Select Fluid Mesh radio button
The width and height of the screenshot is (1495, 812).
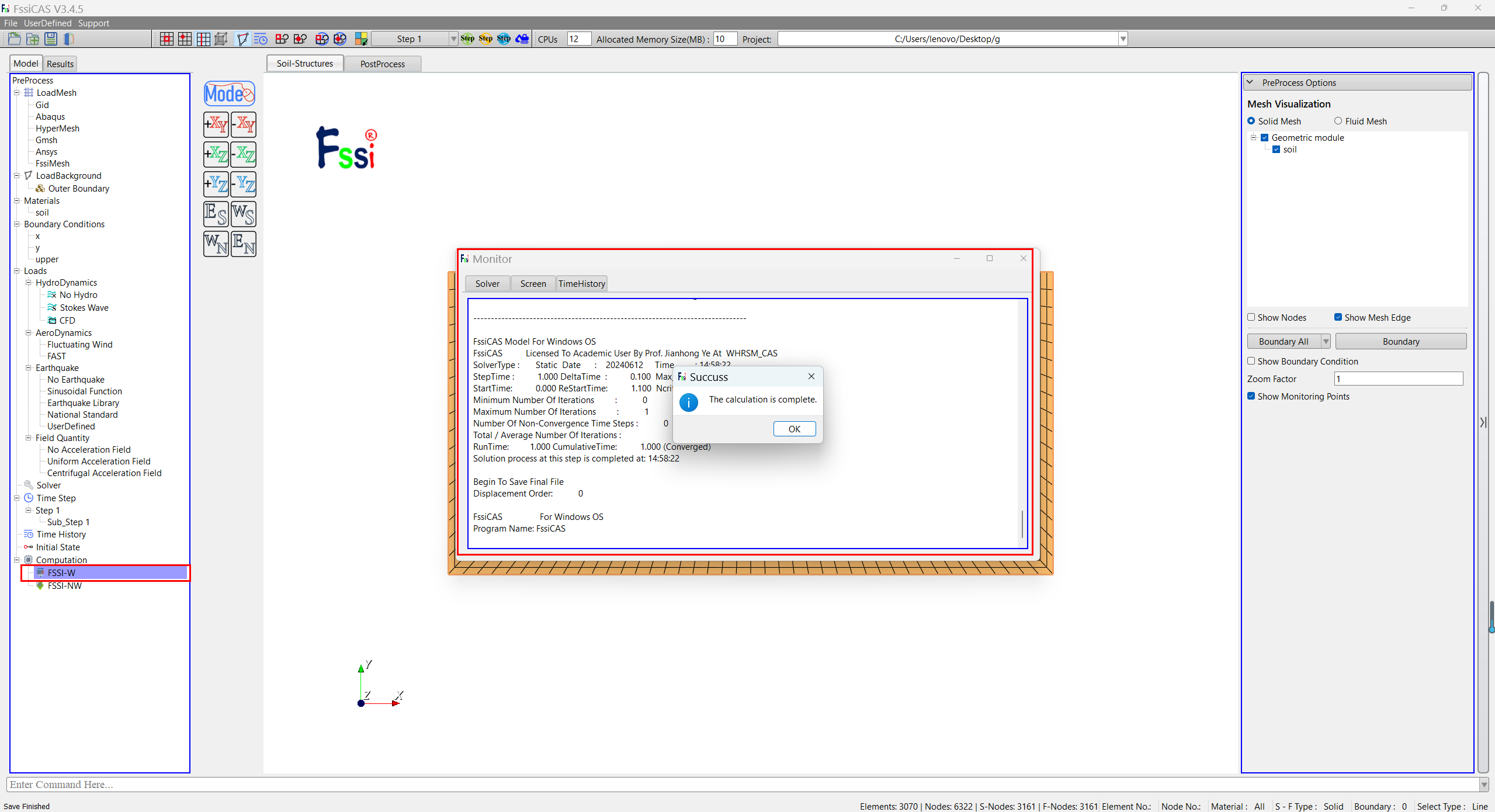click(1338, 121)
